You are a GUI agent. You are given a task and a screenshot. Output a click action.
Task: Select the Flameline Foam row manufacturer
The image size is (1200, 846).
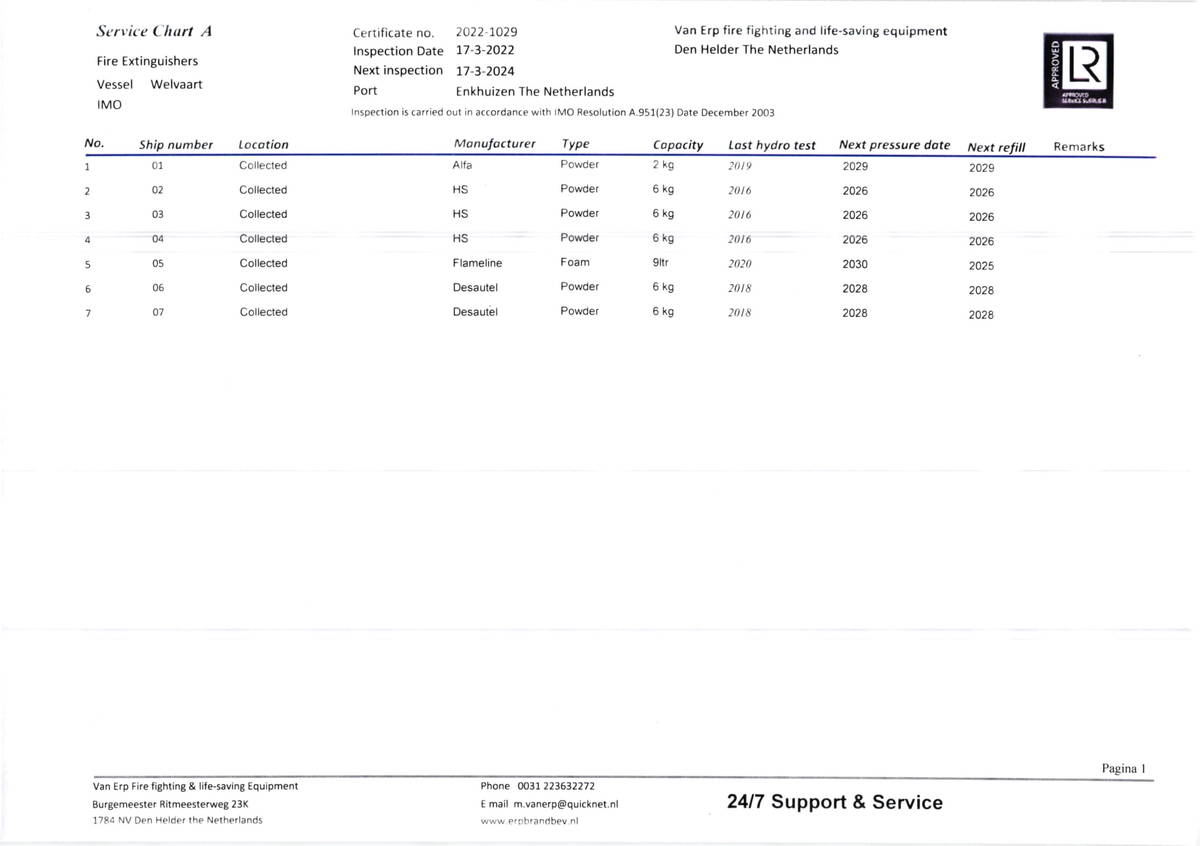coord(477,263)
